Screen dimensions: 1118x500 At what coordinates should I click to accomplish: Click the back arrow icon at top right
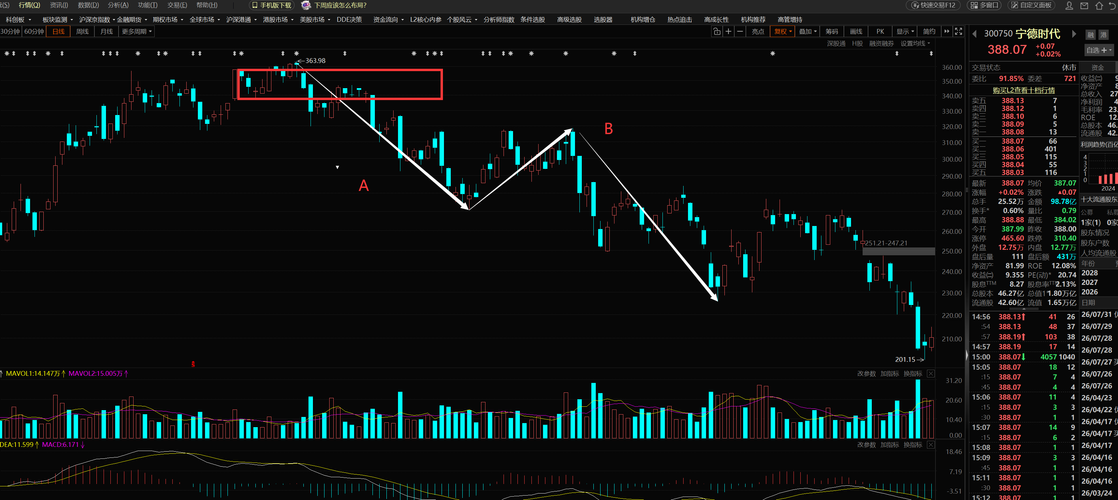point(1112,6)
